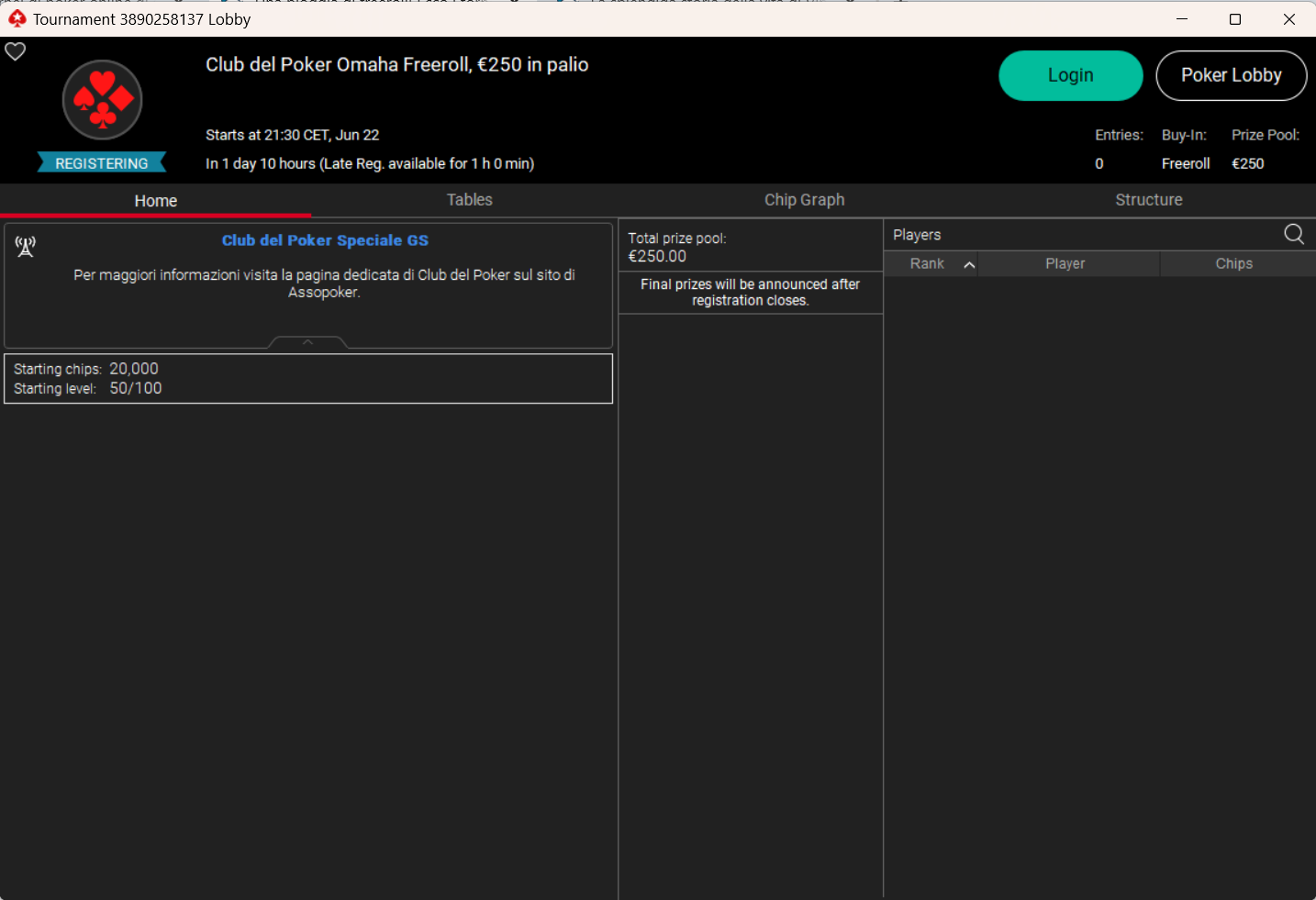Click the Total prize pool €250.00 value
1316x900 pixels.
click(657, 257)
